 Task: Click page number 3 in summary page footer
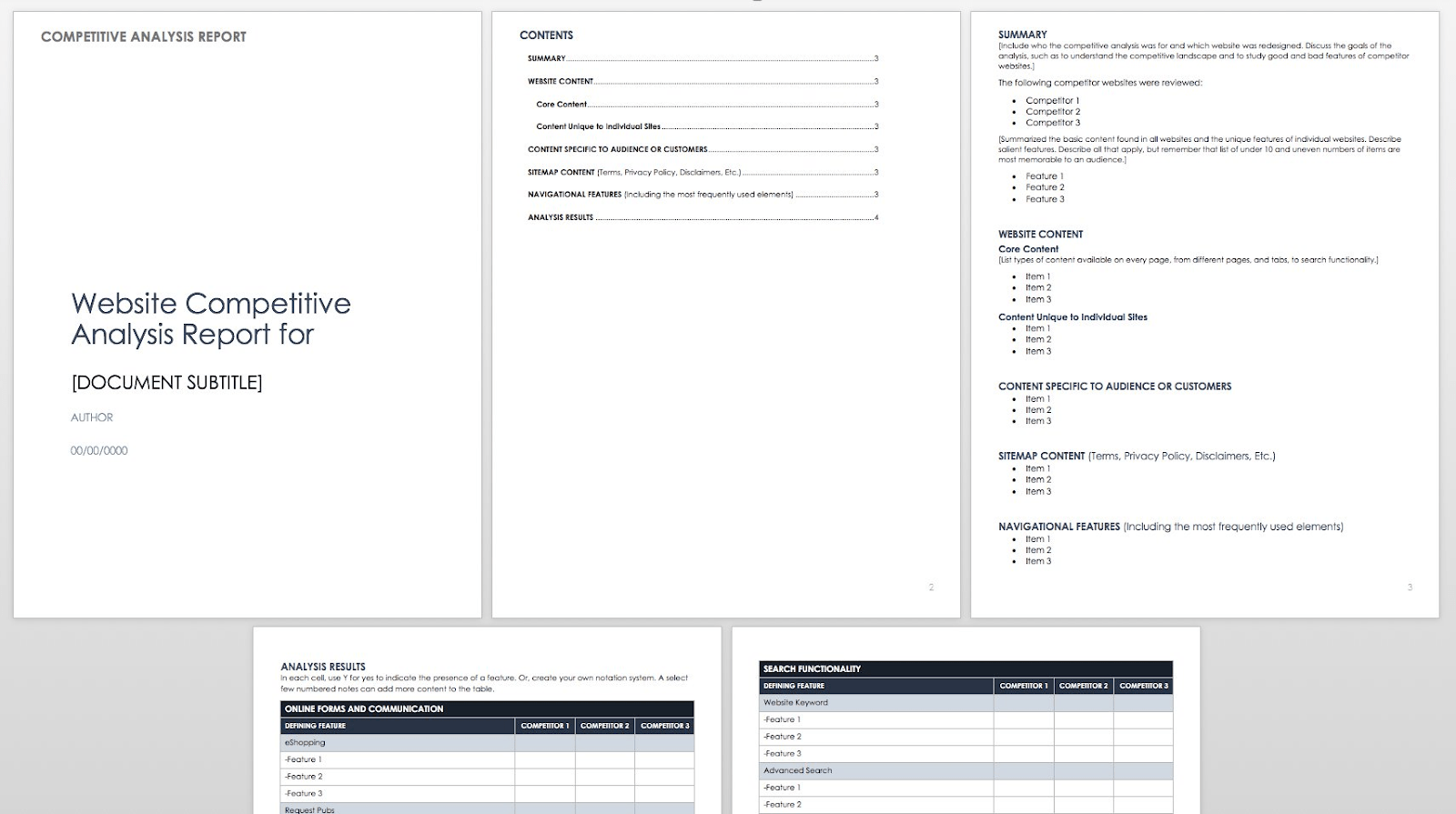point(1410,588)
